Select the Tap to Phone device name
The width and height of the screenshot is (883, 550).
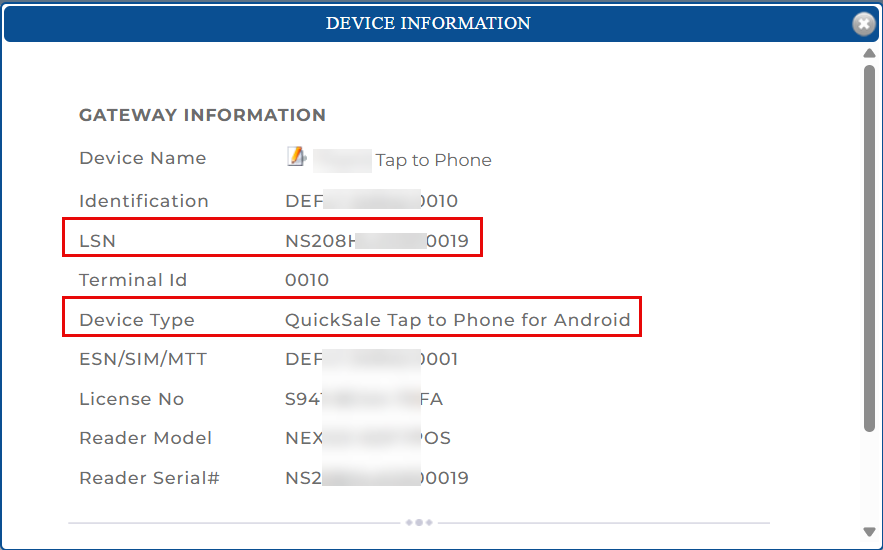point(433,160)
